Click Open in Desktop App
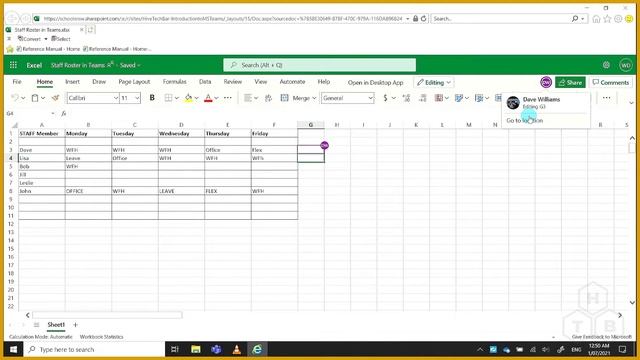The height and width of the screenshot is (360, 640). click(376, 82)
